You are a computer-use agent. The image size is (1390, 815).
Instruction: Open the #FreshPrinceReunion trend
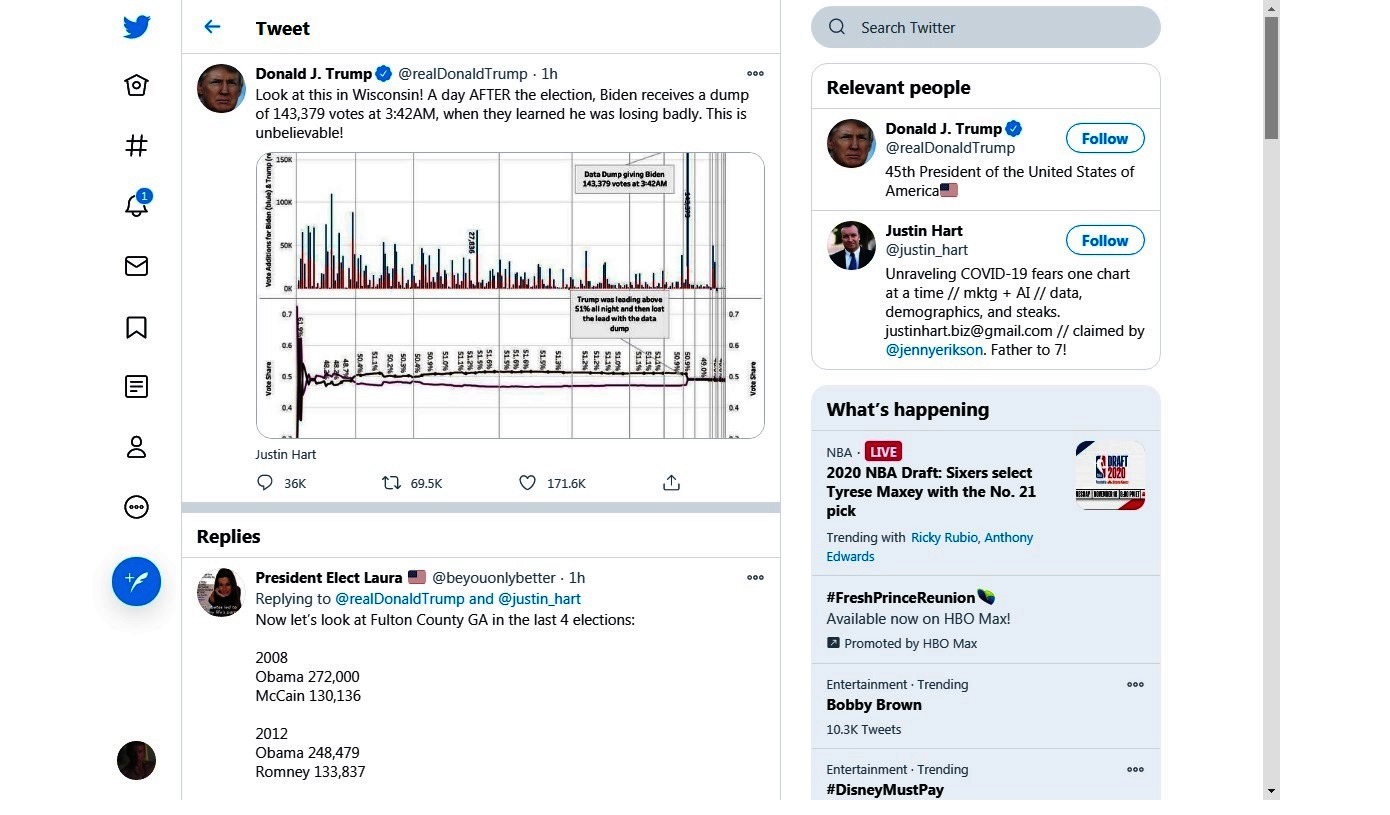pyautogui.click(x=902, y=597)
